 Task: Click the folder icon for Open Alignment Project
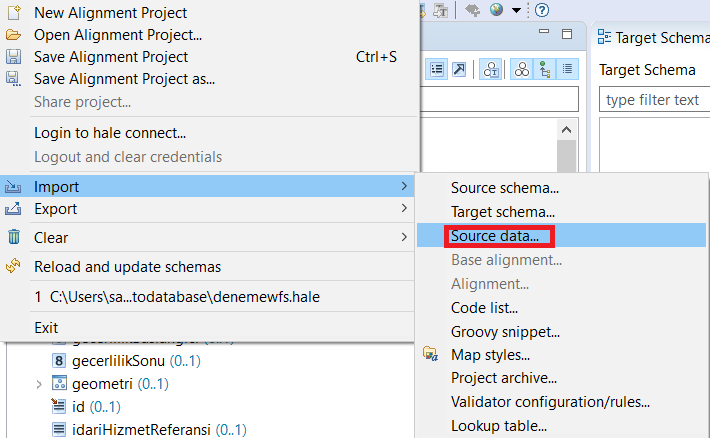[x=14, y=35]
